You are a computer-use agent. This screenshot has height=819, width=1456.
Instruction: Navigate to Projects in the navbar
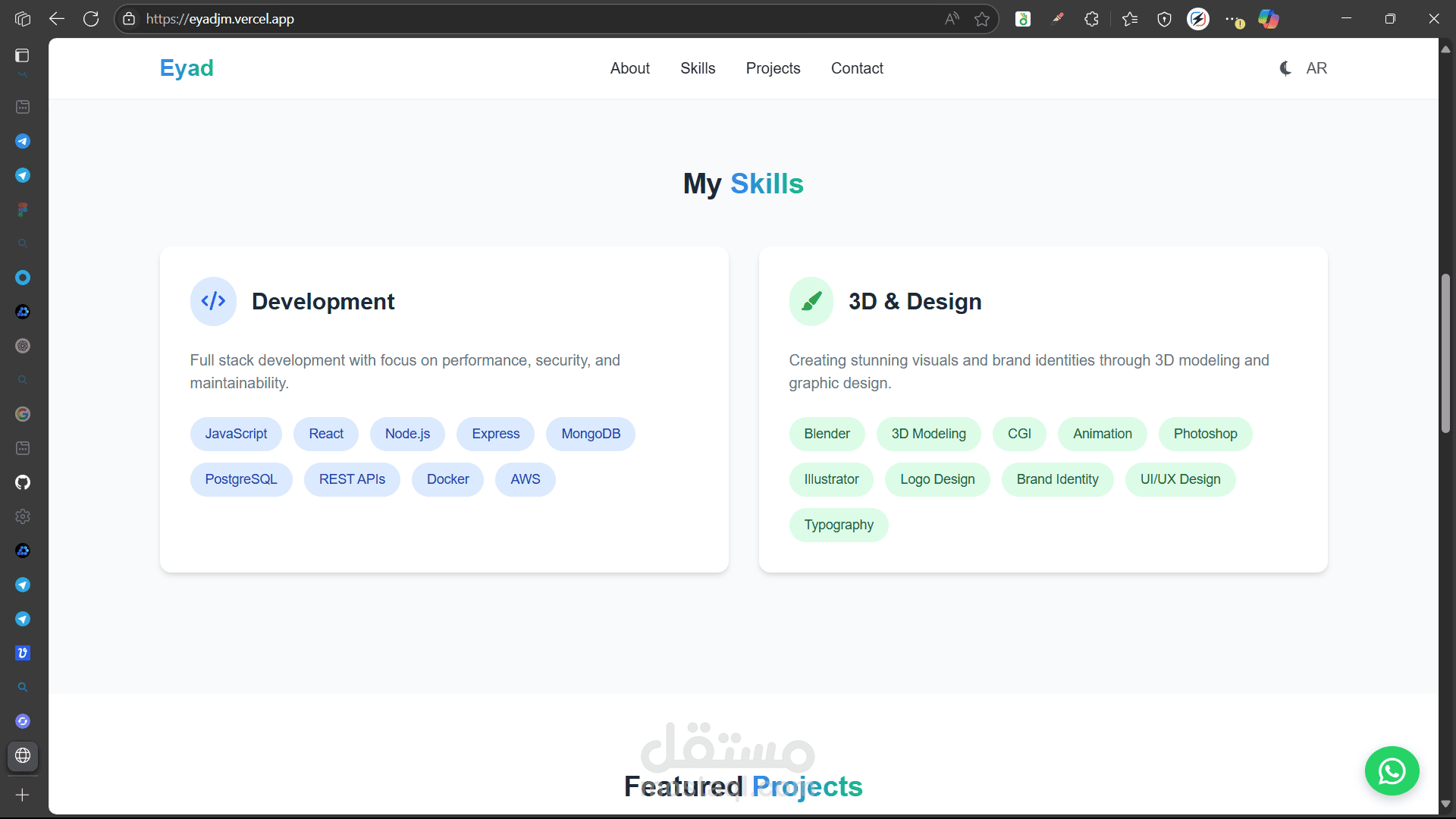[x=773, y=68]
